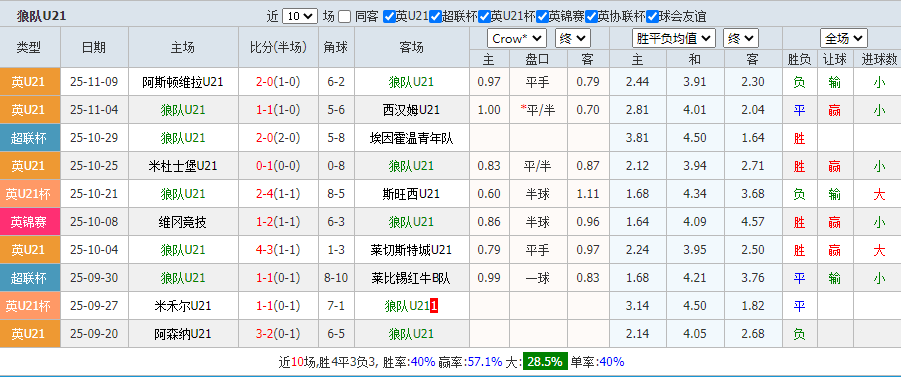This screenshot has width=901, height=377.
Task: Open the 终 dropdown next to Crow*
Action: coord(572,39)
